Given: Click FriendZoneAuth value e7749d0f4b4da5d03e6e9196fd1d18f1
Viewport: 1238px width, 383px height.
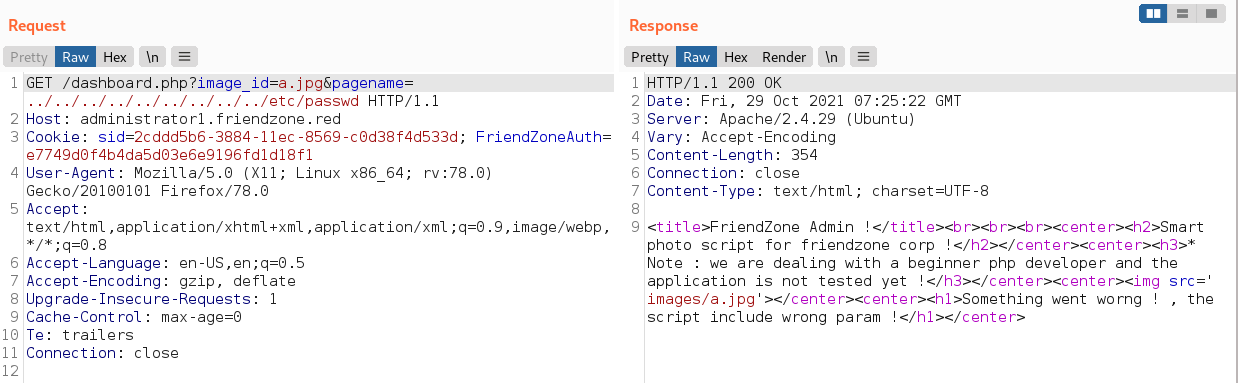Looking at the screenshot, I should pyautogui.click(x=170, y=155).
